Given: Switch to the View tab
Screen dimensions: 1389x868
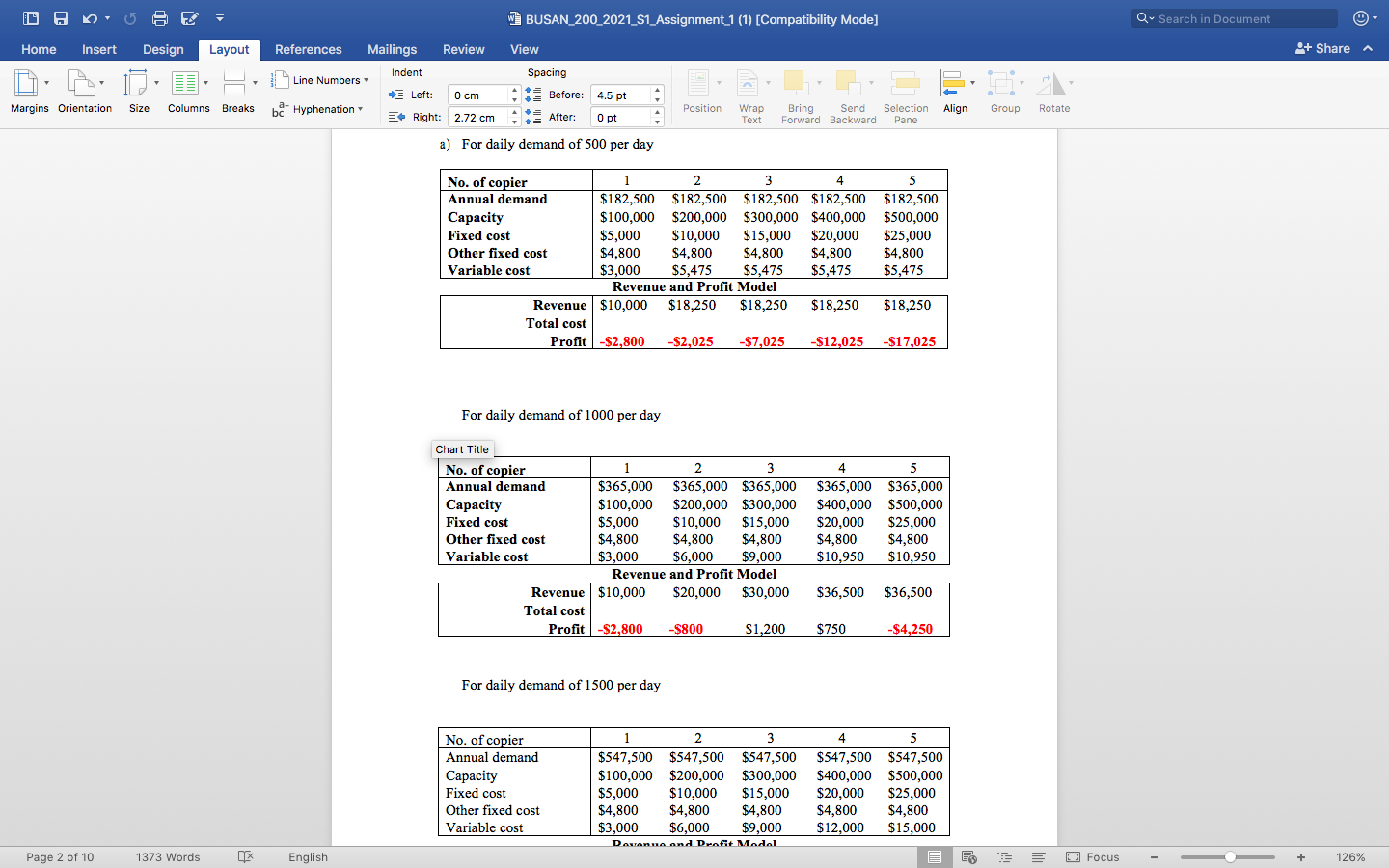Looking at the screenshot, I should tap(525, 49).
